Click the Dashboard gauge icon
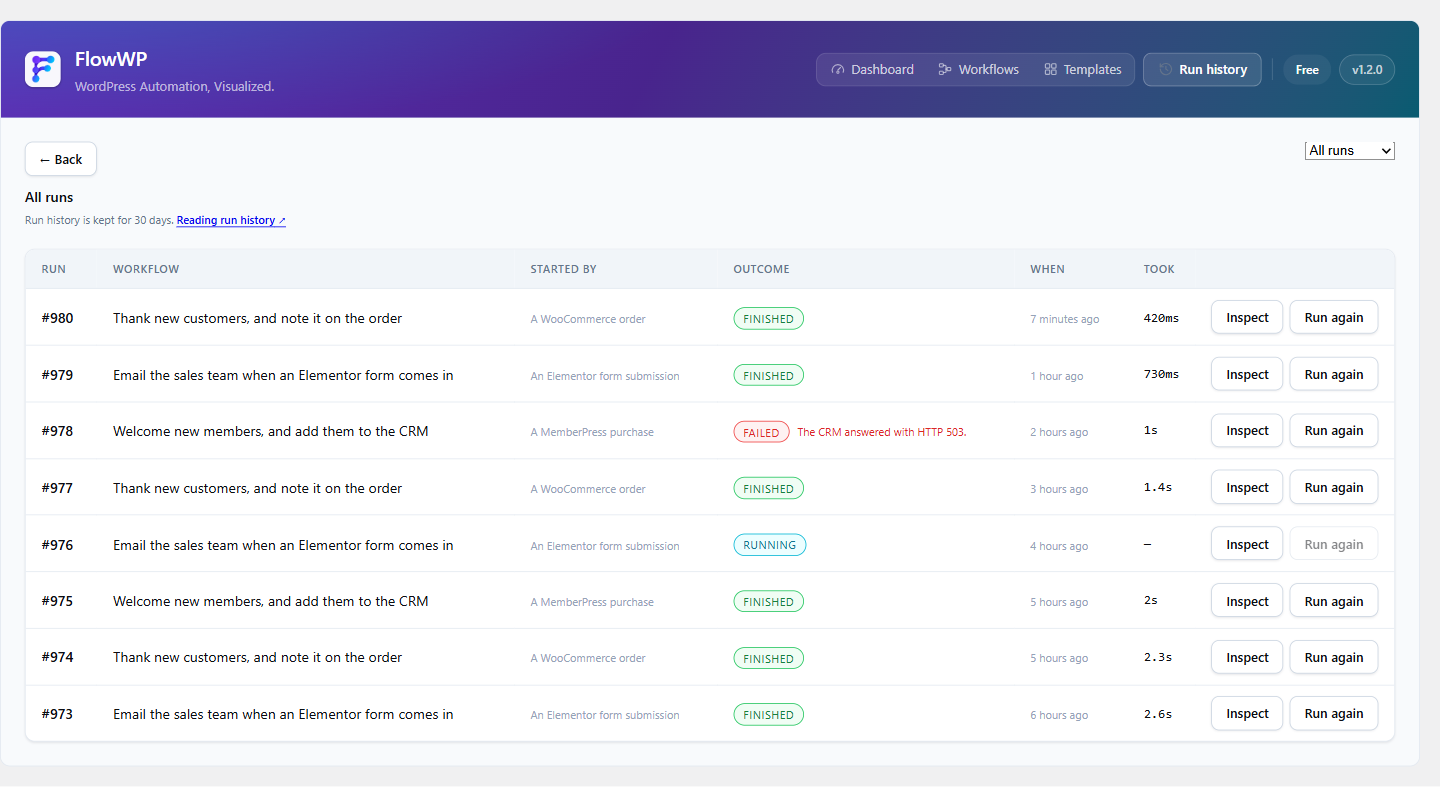Image resolution: width=1440 pixels, height=787 pixels. [x=838, y=70]
